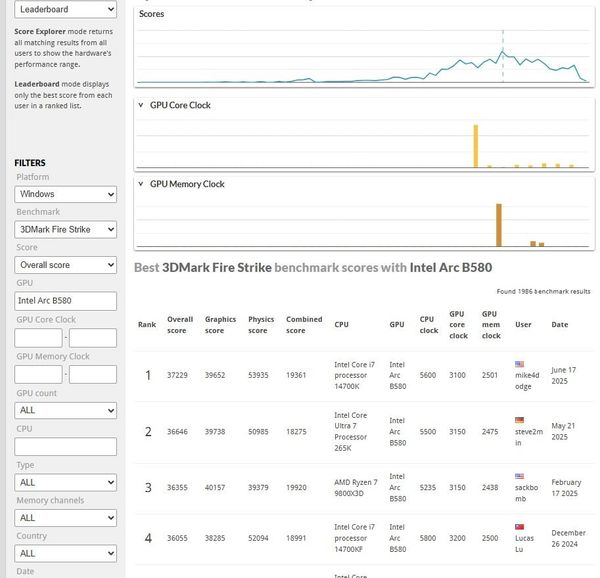Open the rank 2 overall score 36646
The width and height of the screenshot is (600, 578).
[x=177, y=431]
